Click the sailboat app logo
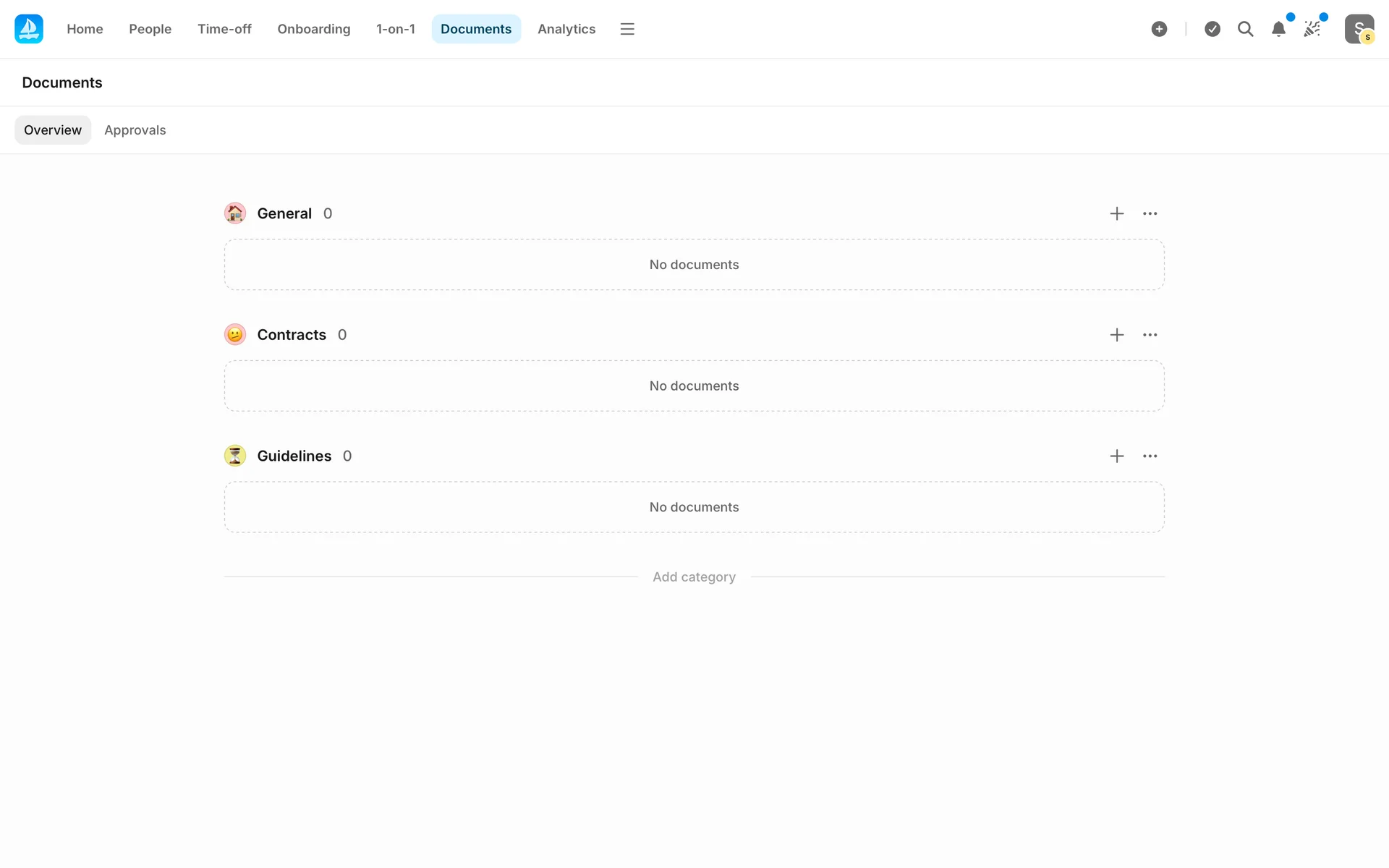This screenshot has width=1389, height=868. [x=29, y=29]
